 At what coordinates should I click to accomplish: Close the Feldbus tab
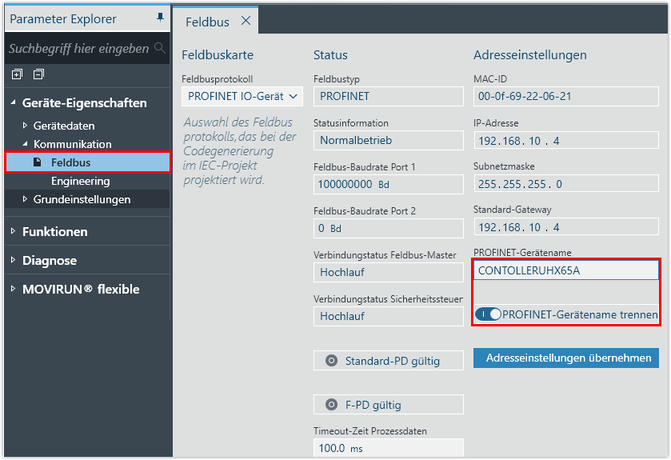tap(246, 20)
